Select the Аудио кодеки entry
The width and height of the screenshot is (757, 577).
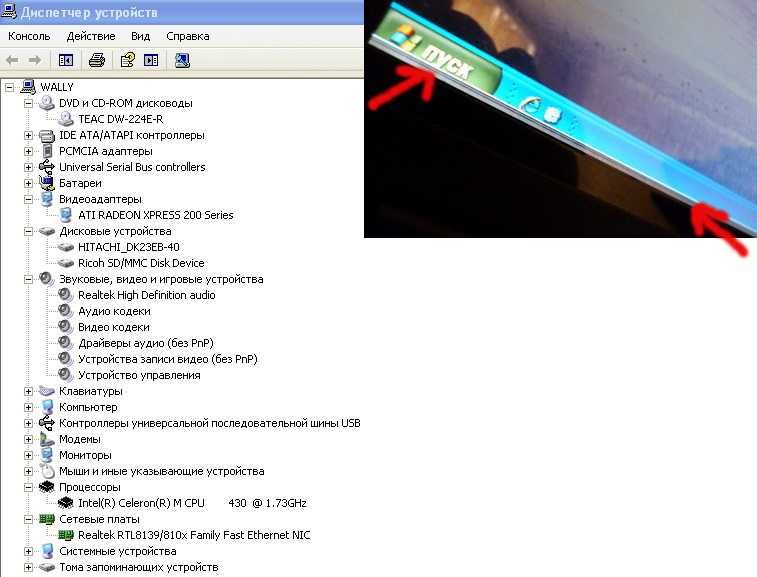pyautogui.click(x=114, y=311)
